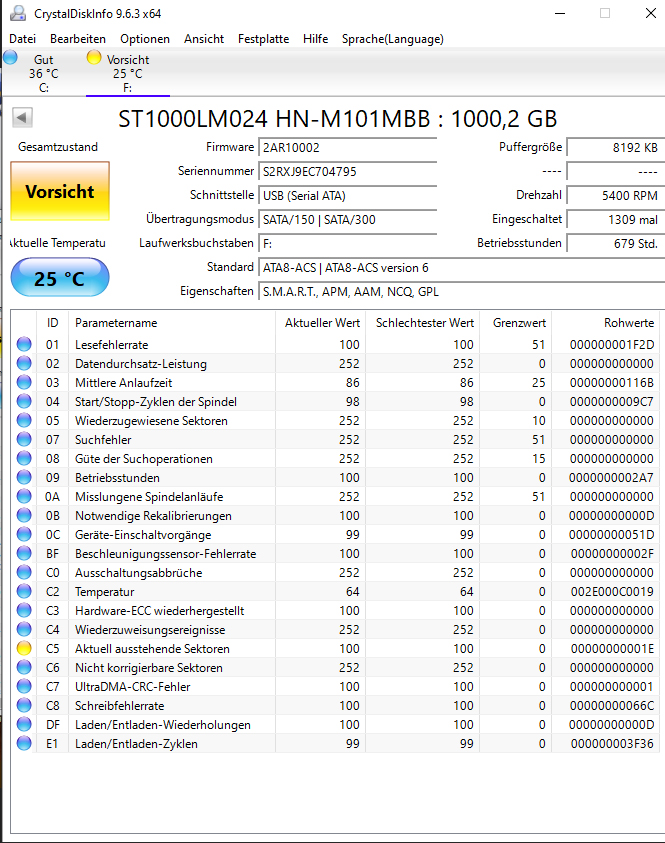Select the UltraDMA-CRC-Fehler parameter name
The image size is (665, 843).
[x=132, y=687]
